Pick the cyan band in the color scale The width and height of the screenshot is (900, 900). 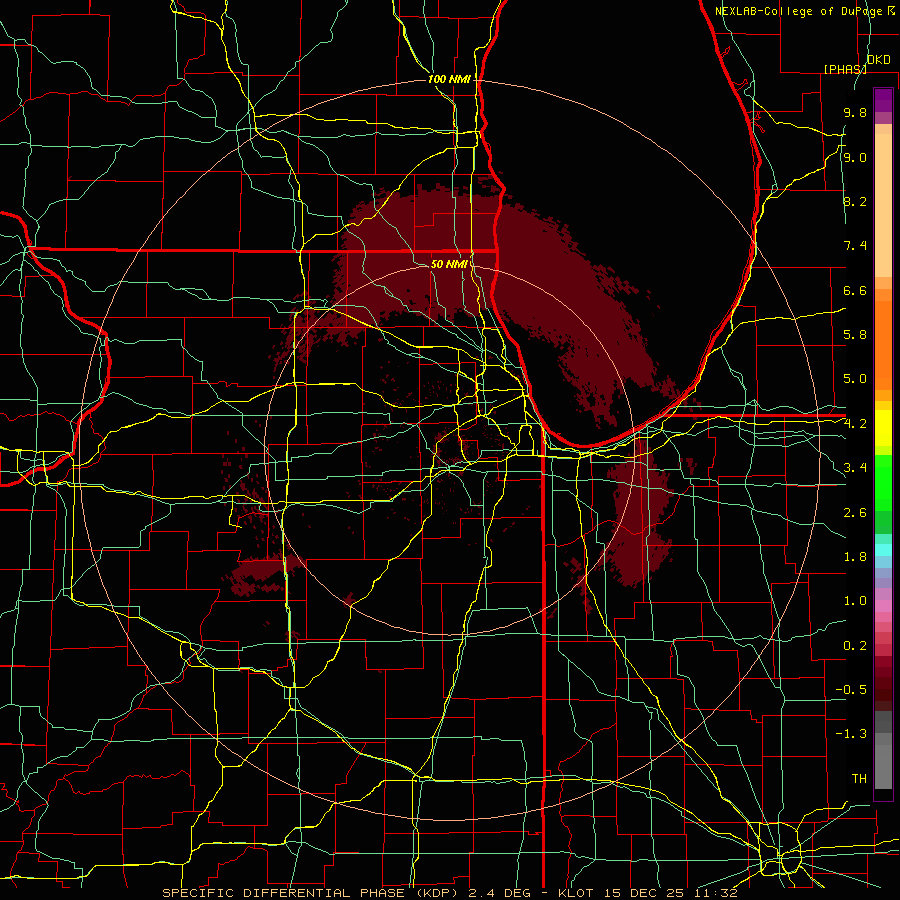point(883,550)
